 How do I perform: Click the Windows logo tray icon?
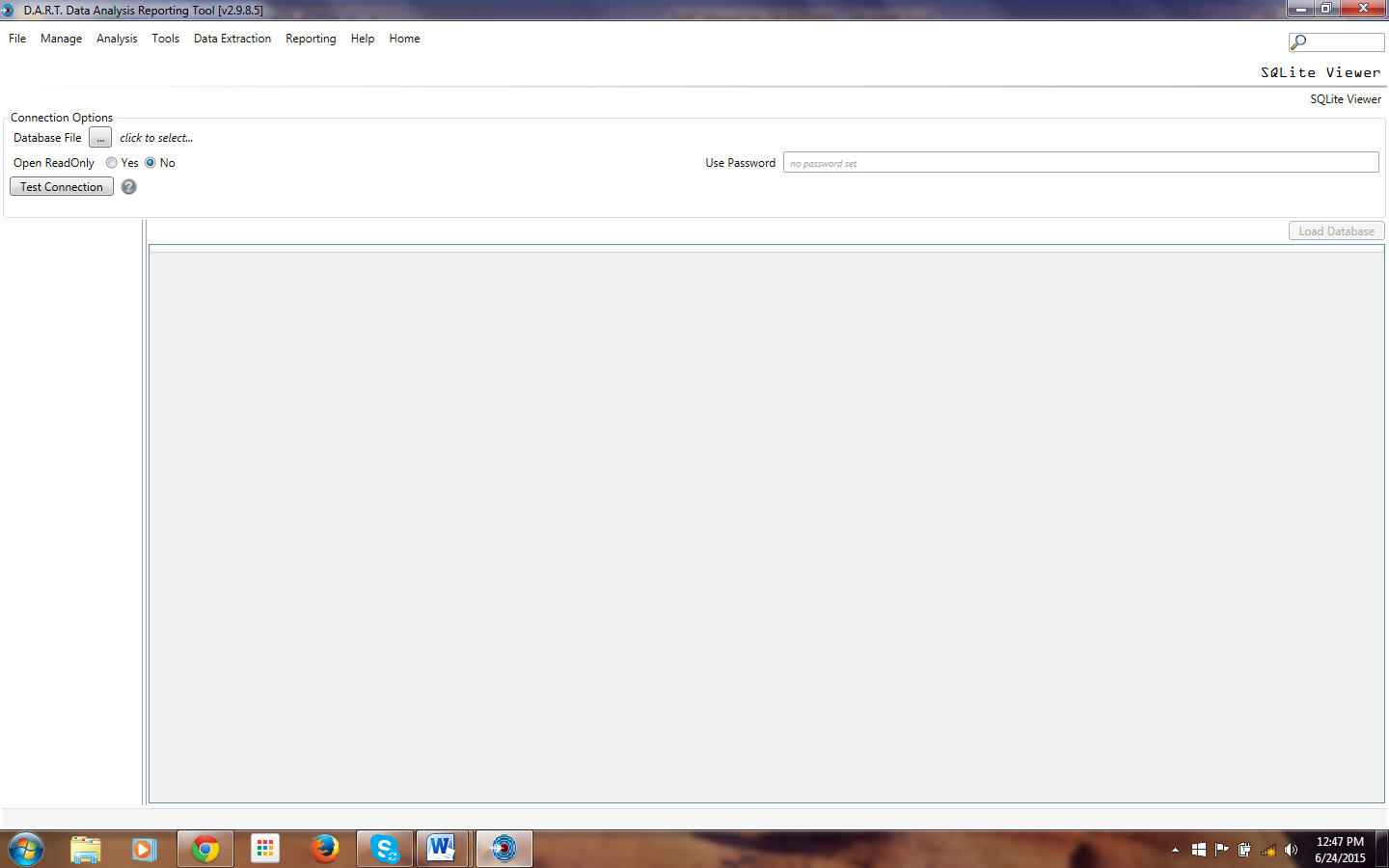[x=1199, y=850]
